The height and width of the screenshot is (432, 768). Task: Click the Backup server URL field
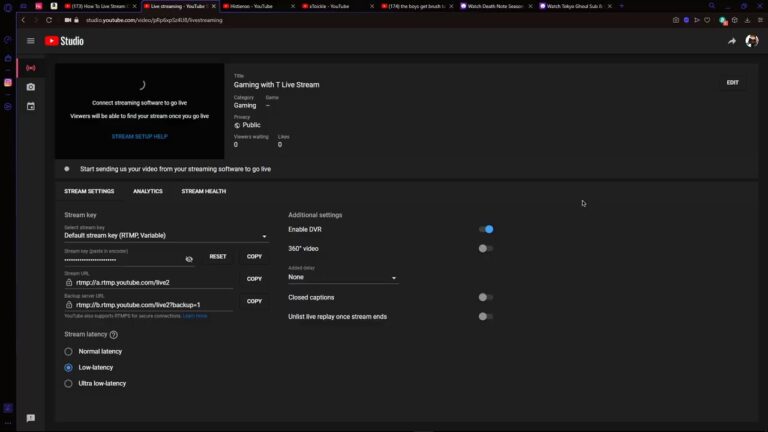(x=148, y=305)
